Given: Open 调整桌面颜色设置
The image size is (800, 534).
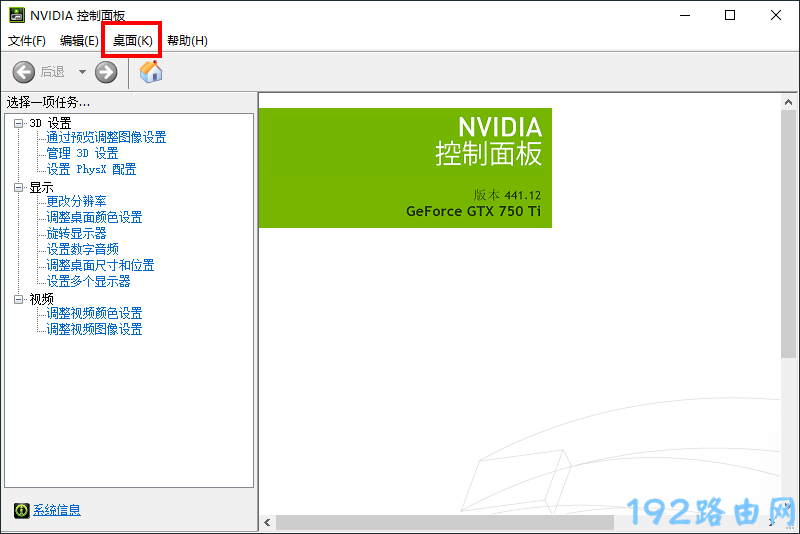Looking at the screenshot, I should (x=94, y=217).
